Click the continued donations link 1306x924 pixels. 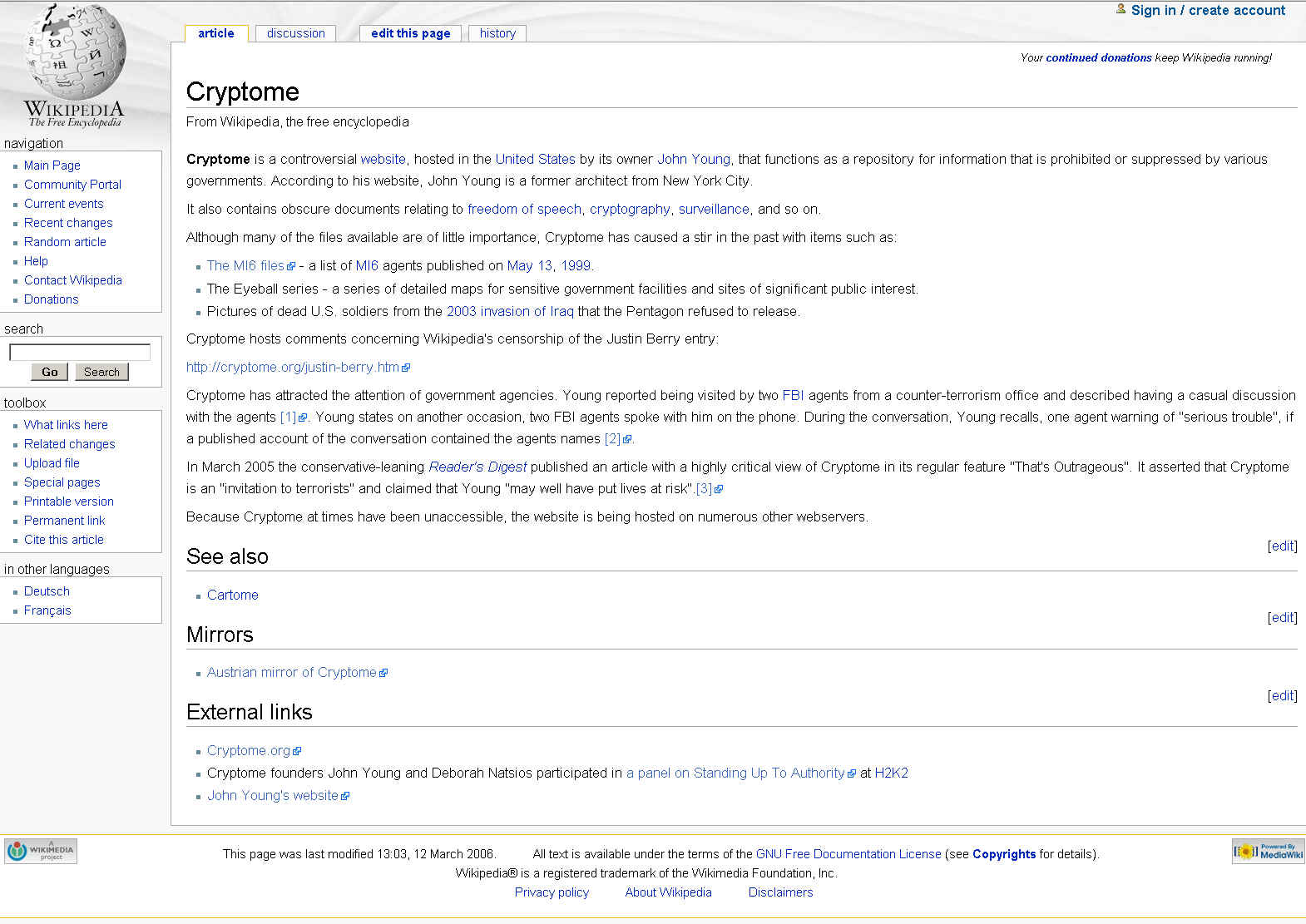1098,57
